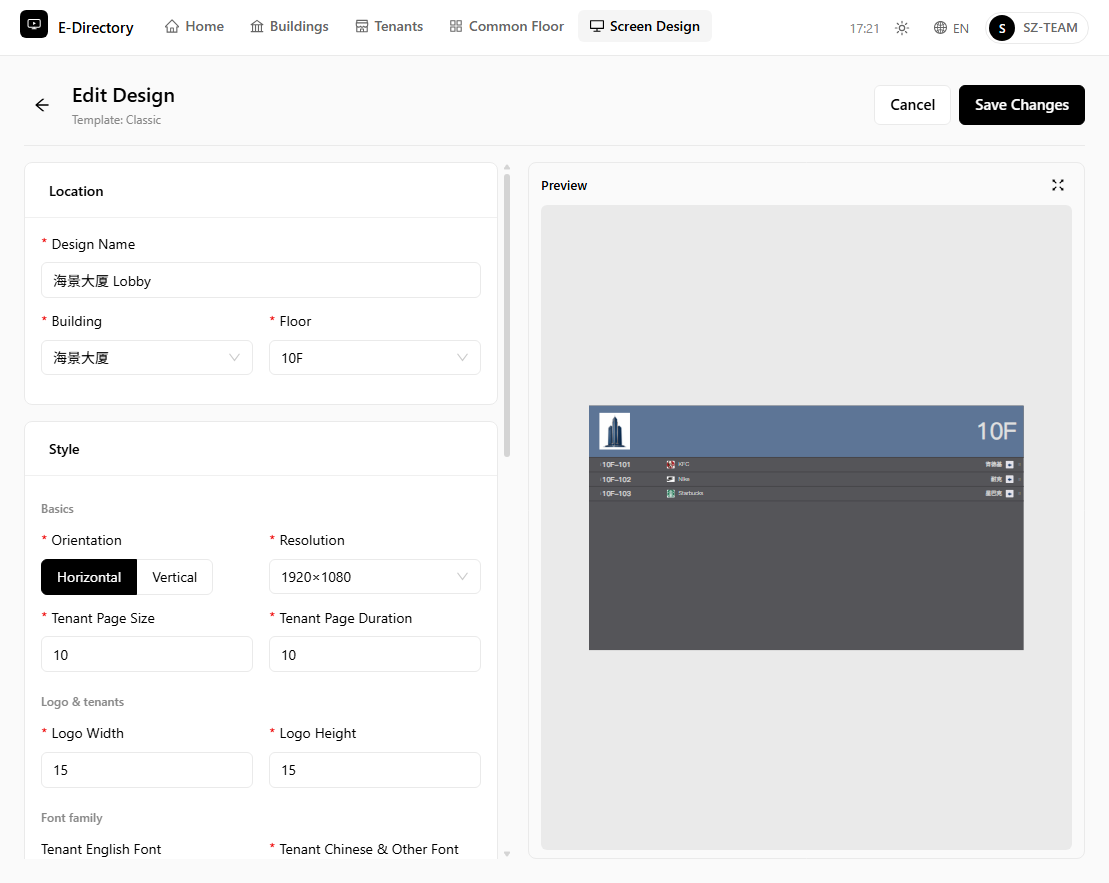The height and width of the screenshot is (883, 1109).
Task: Open the Tenants nav item
Action: 389,27
